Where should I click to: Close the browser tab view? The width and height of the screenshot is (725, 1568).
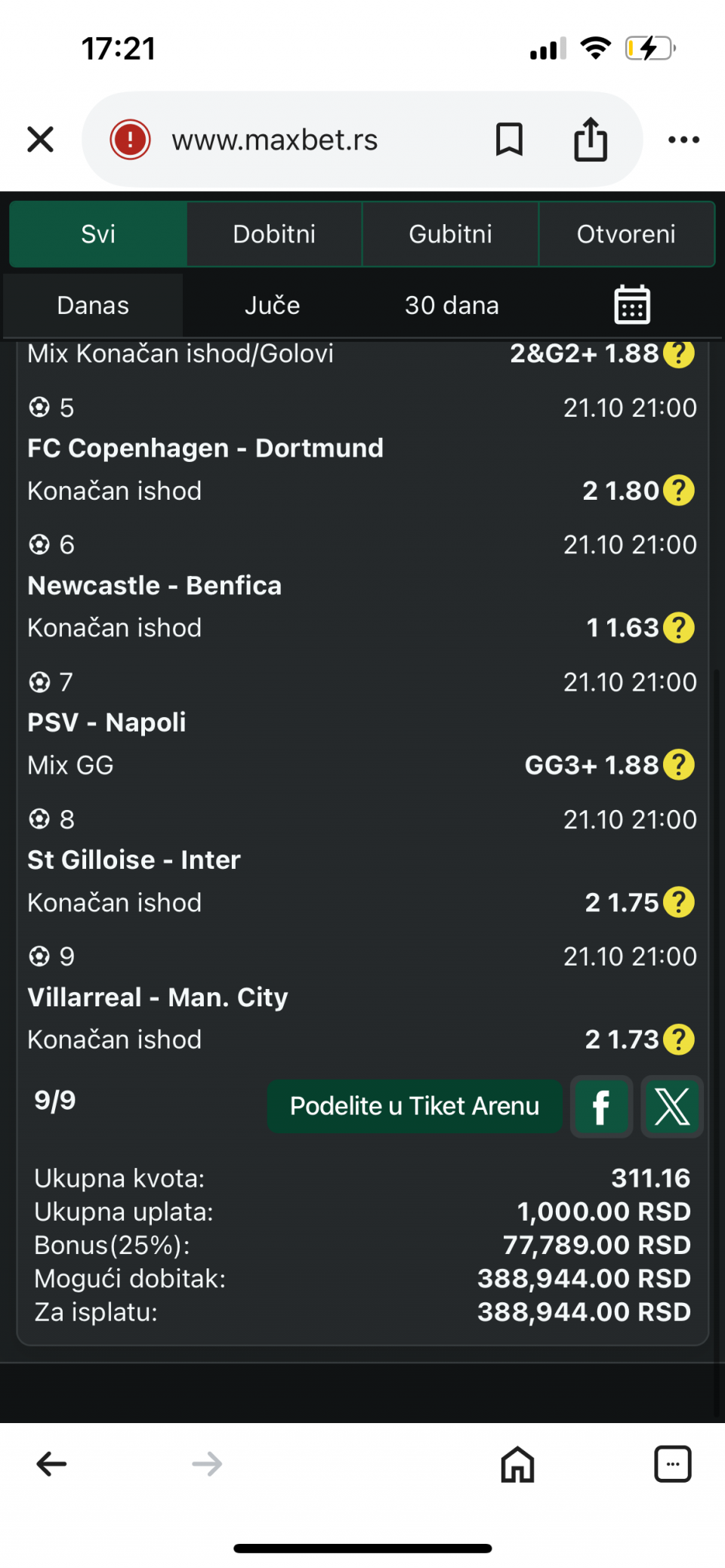coord(40,140)
